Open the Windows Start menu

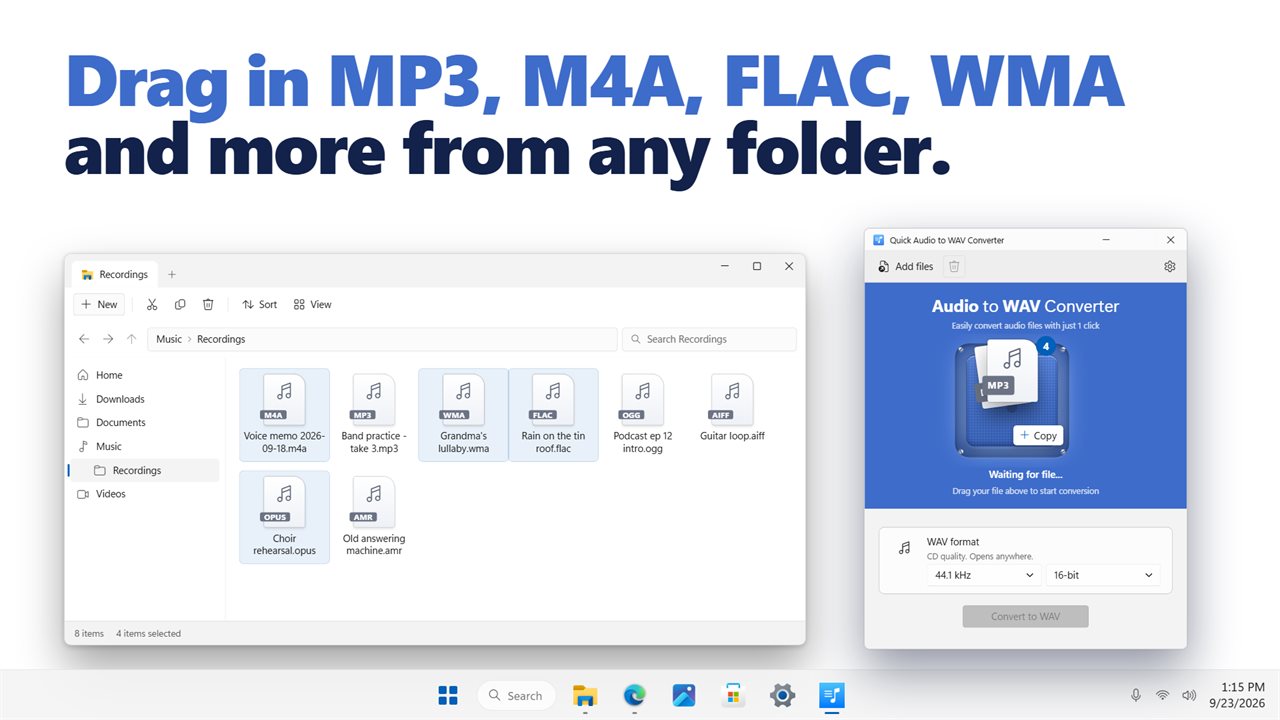pyautogui.click(x=448, y=695)
